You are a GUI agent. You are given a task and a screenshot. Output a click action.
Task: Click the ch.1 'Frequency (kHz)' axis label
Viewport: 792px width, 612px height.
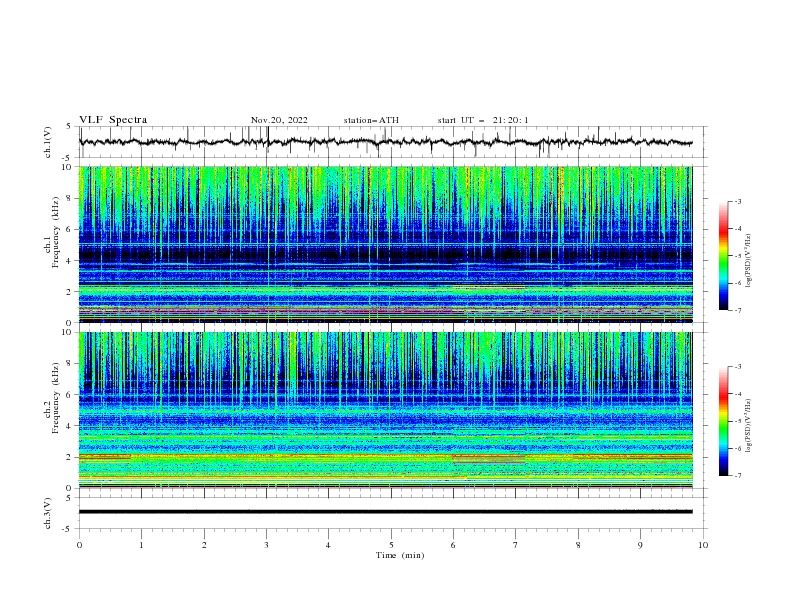click(x=55, y=232)
